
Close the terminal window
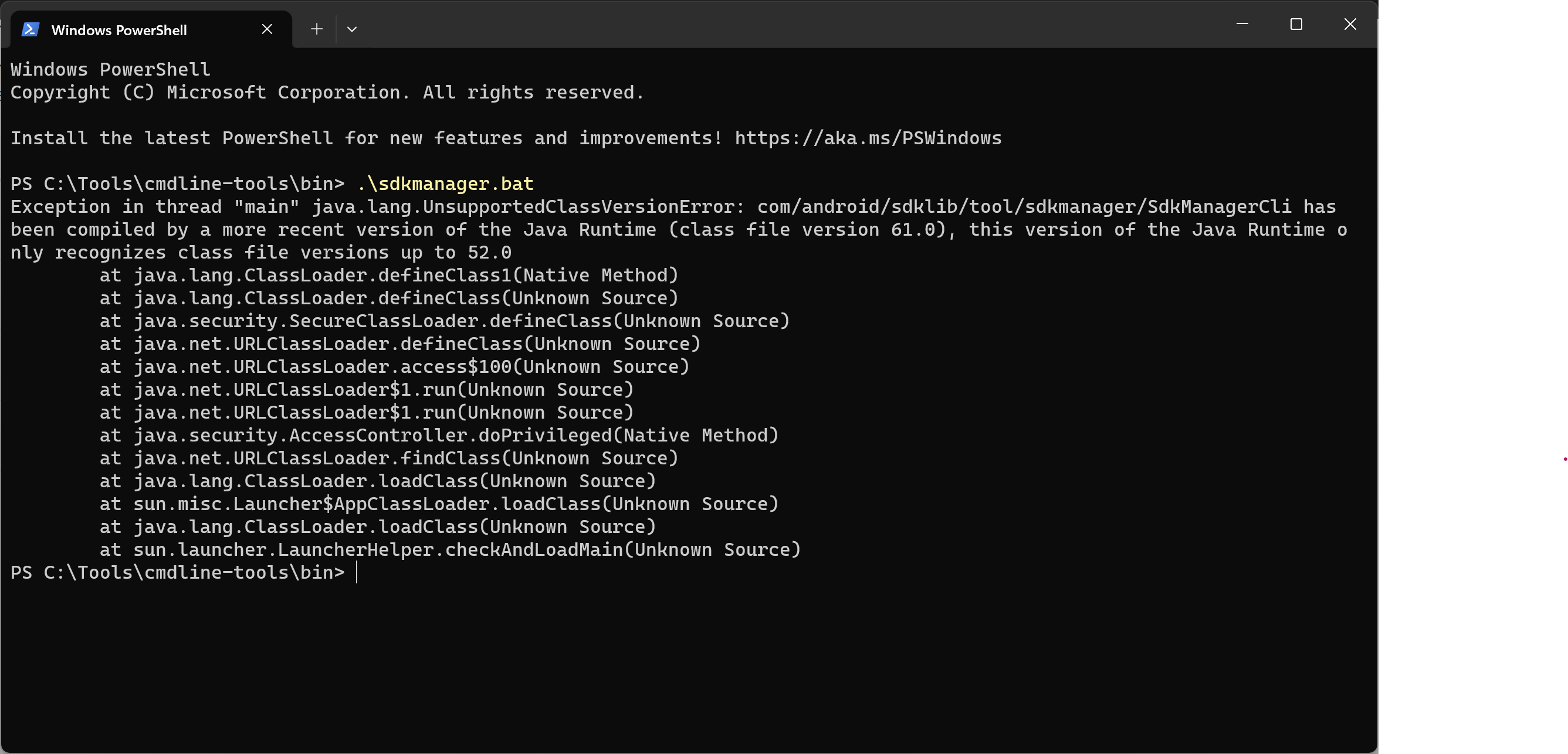[1349, 25]
